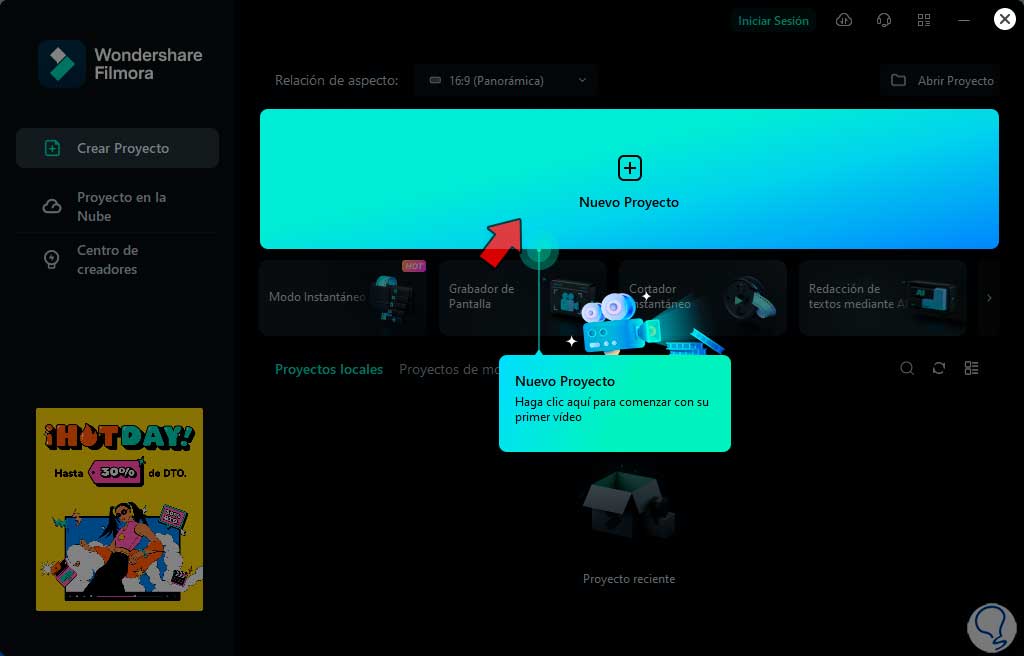Click the Iniciar Sesión button
This screenshot has width=1024, height=656.
[x=773, y=21]
